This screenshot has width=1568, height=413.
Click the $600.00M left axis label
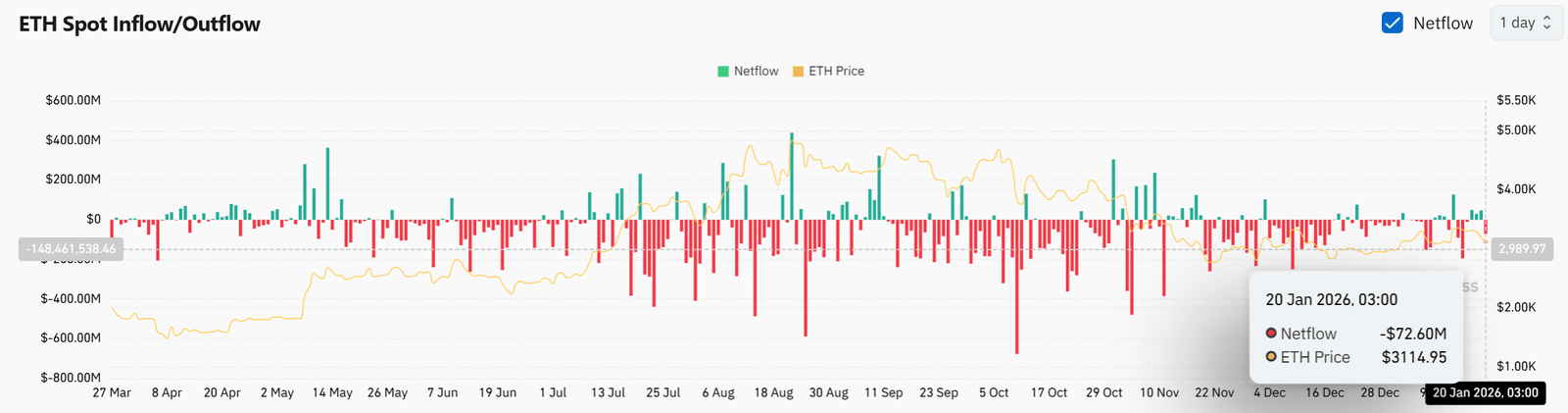click(73, 100)
